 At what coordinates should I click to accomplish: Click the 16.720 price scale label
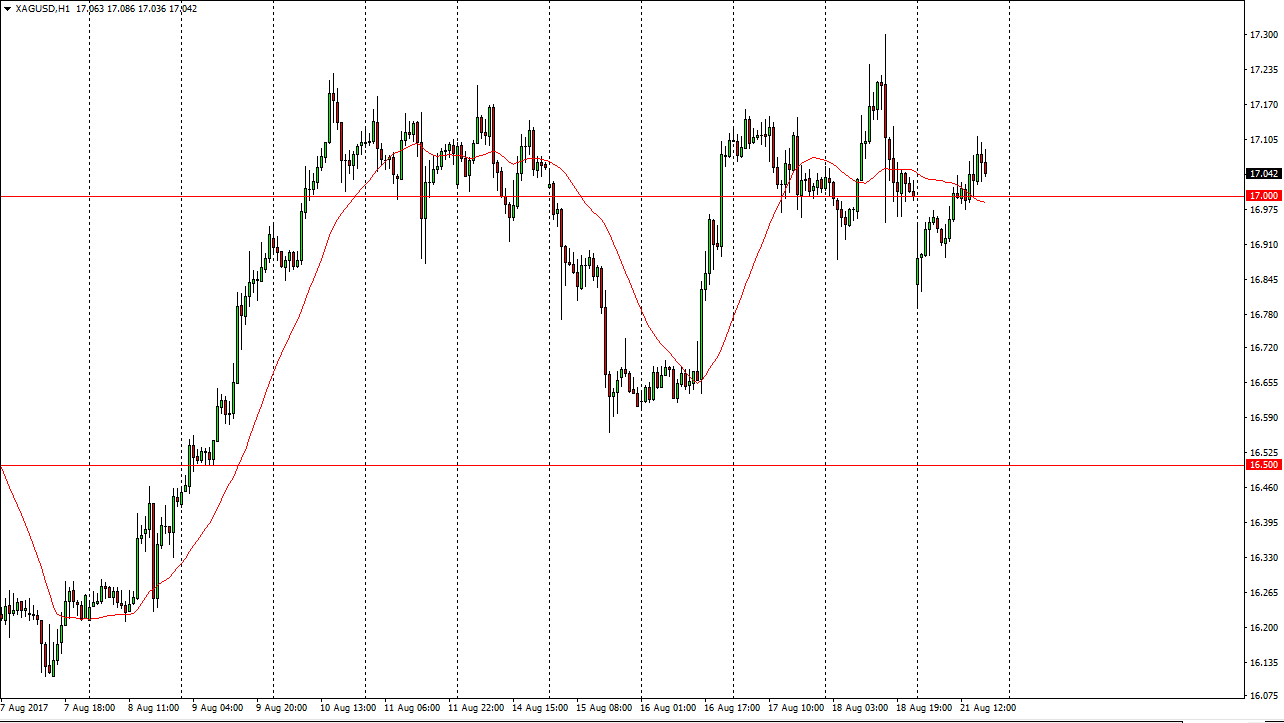[1264, 348]
